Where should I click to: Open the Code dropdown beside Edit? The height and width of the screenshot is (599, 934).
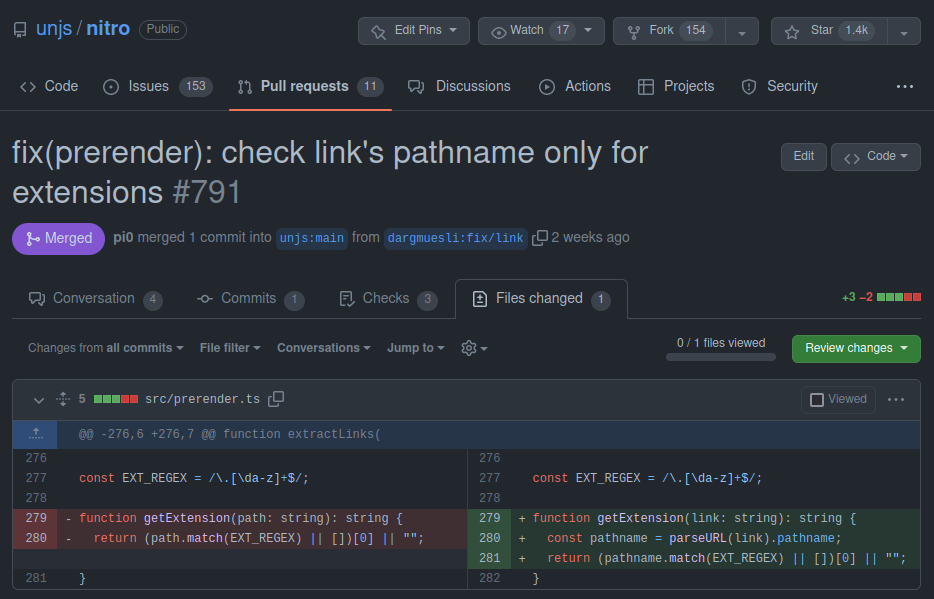876,157
